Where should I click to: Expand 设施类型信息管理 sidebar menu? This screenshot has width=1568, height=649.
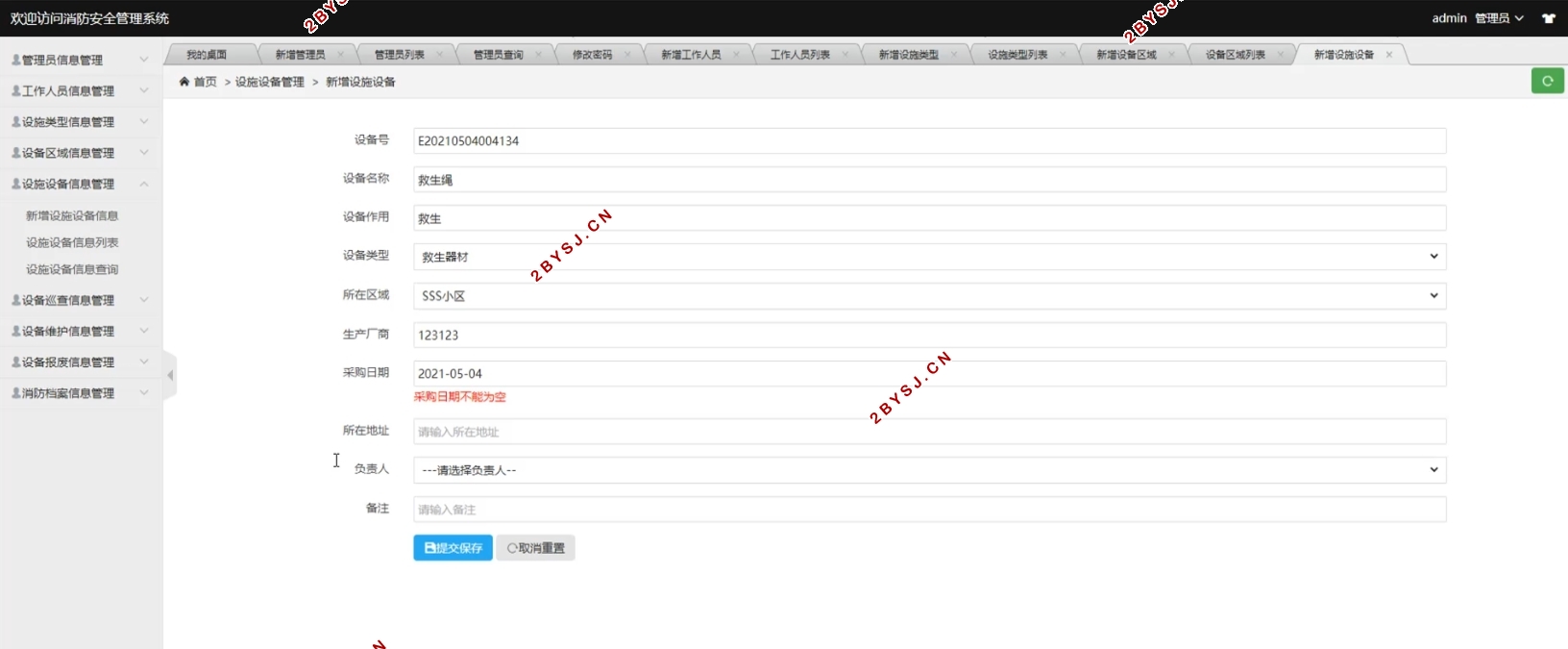(x=81, y=122)
